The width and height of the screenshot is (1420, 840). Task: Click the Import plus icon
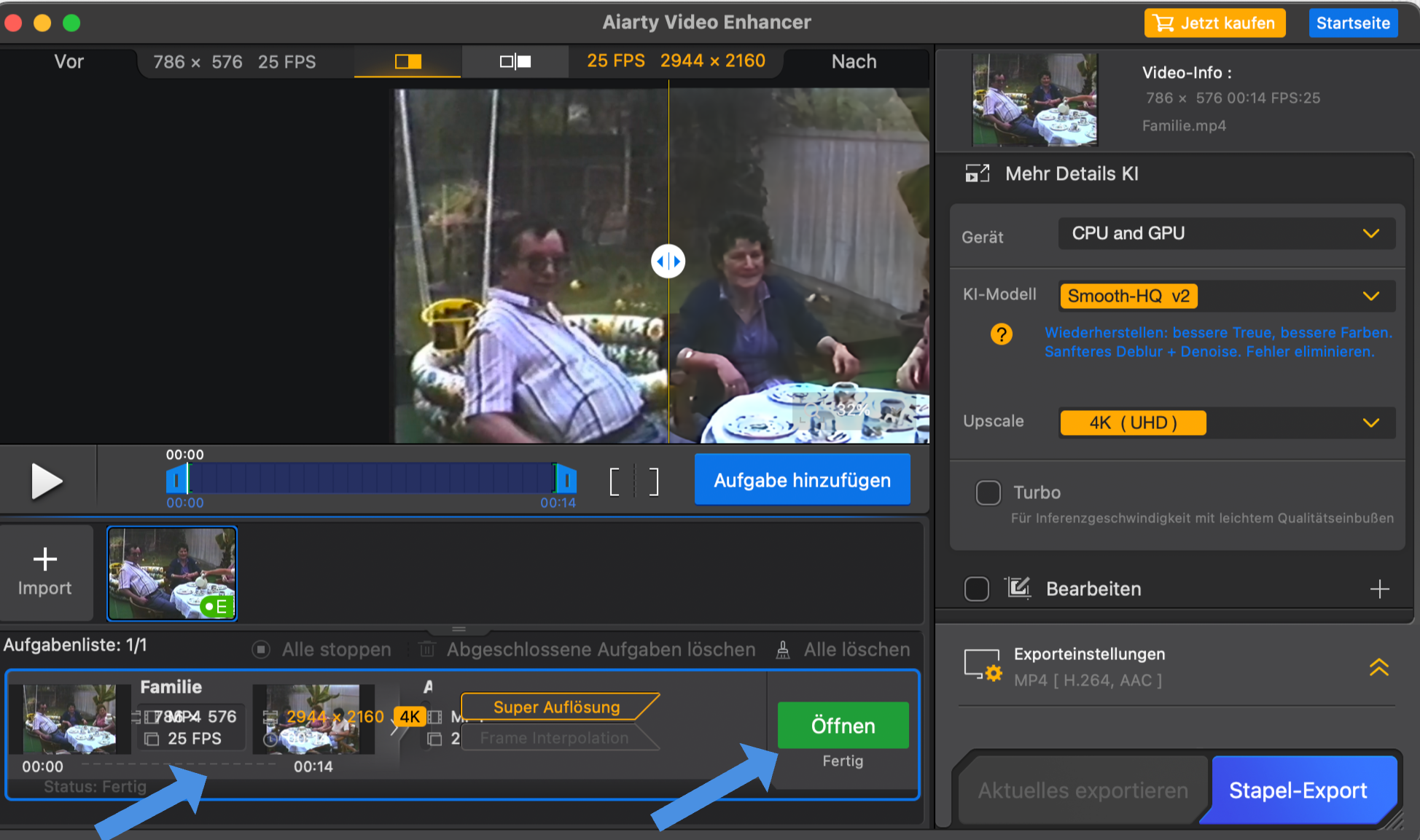click(45, 560)
